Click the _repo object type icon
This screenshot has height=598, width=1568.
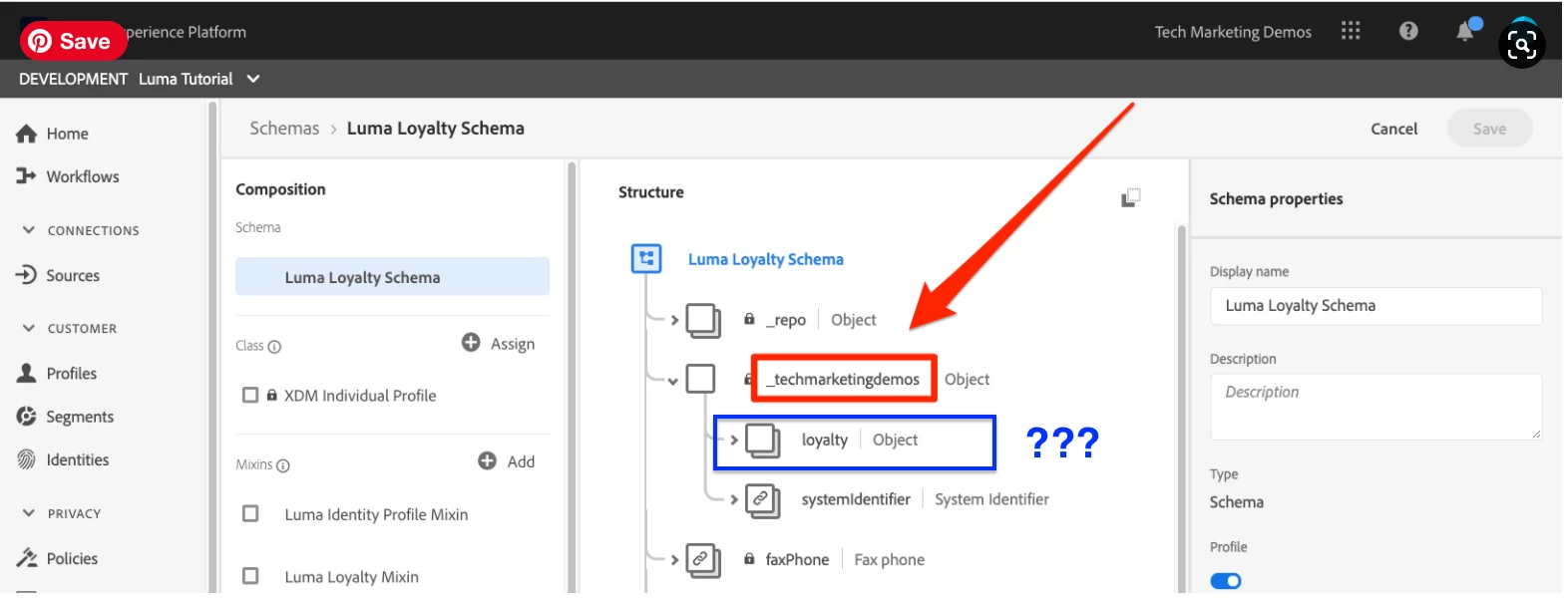[703, 321]
